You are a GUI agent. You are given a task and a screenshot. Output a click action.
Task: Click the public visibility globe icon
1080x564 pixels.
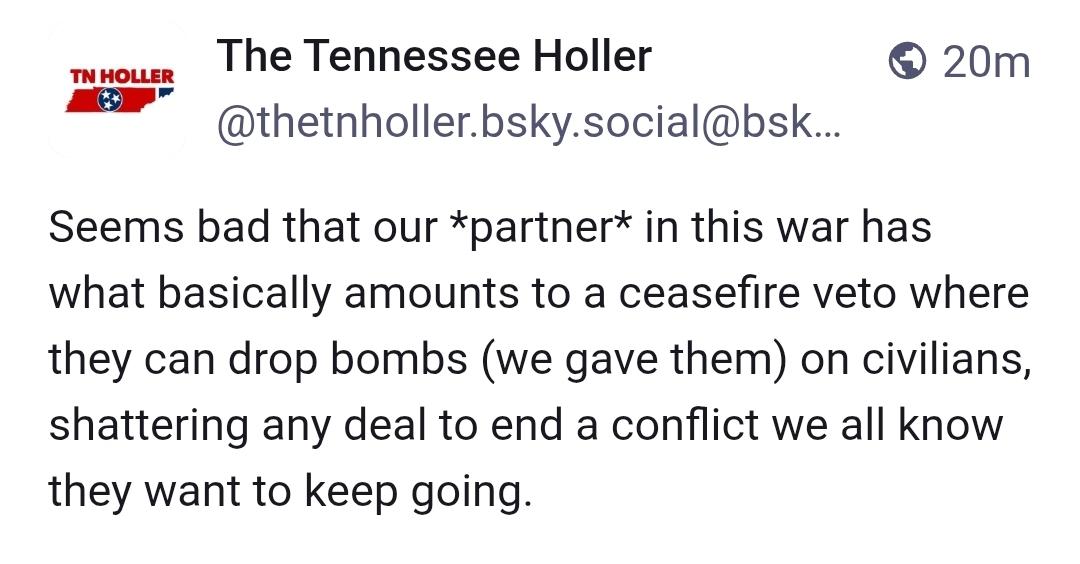click(x=907, y=63)
